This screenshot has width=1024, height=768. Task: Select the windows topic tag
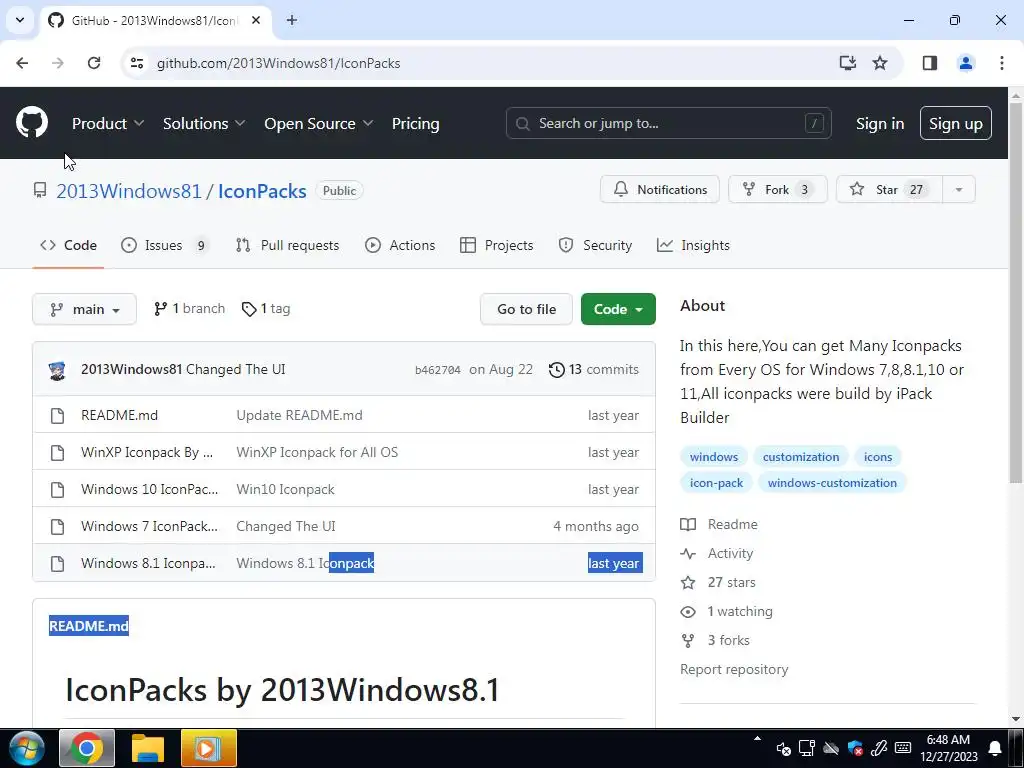[714, 456]
